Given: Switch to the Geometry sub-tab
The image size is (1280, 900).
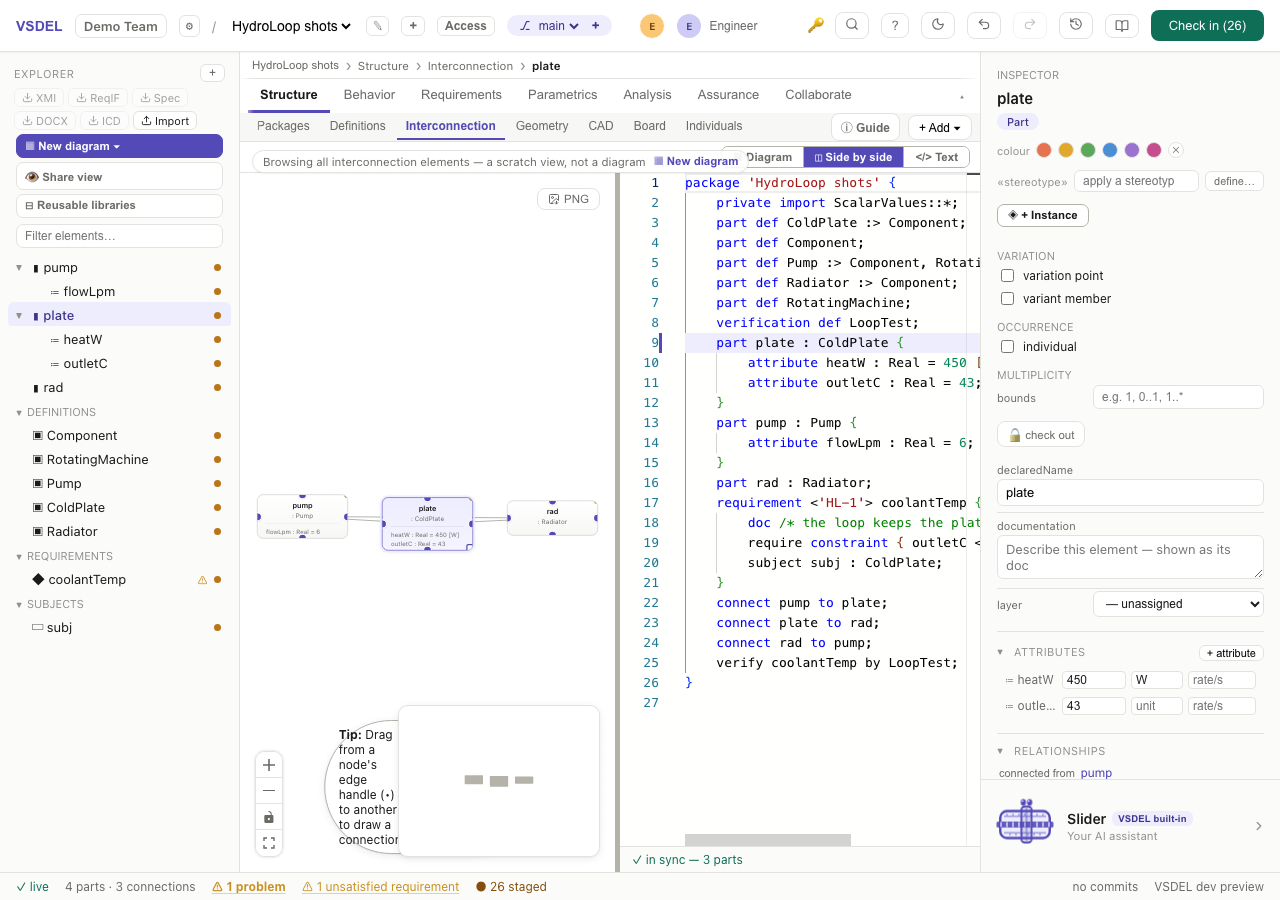Looking at the screenshot, I should [x=542, y=126].
